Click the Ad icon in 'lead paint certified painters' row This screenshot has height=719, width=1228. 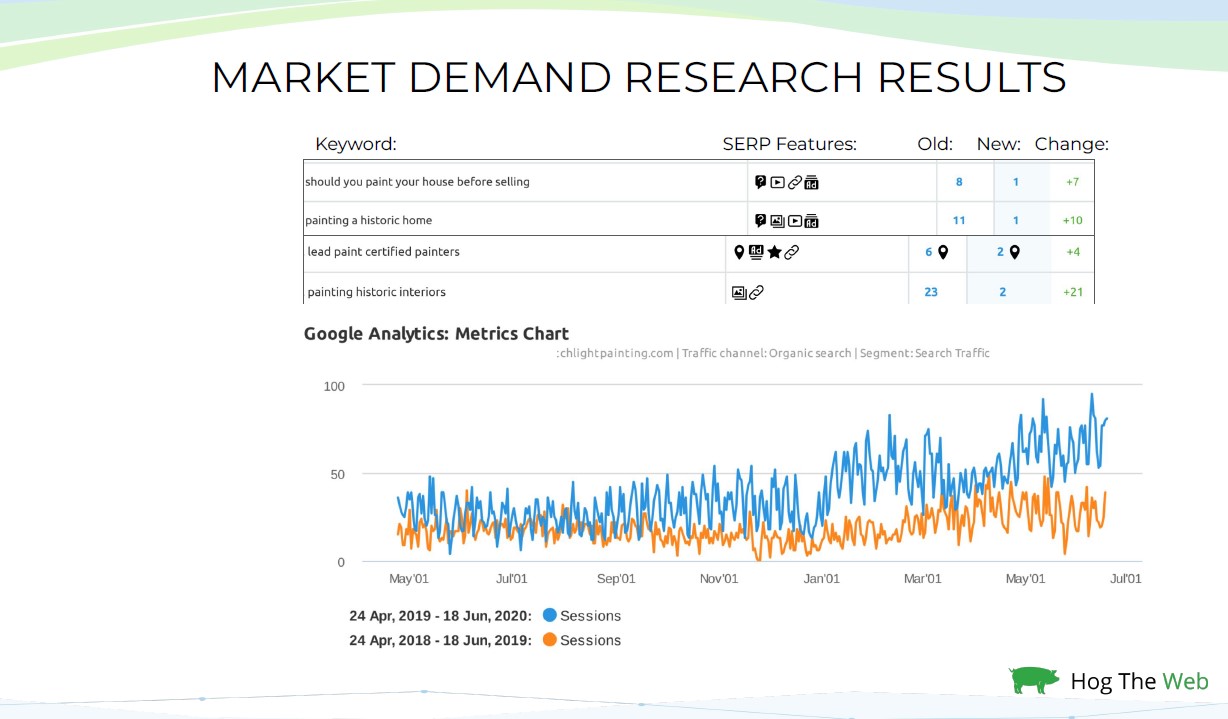coord(756,252)
